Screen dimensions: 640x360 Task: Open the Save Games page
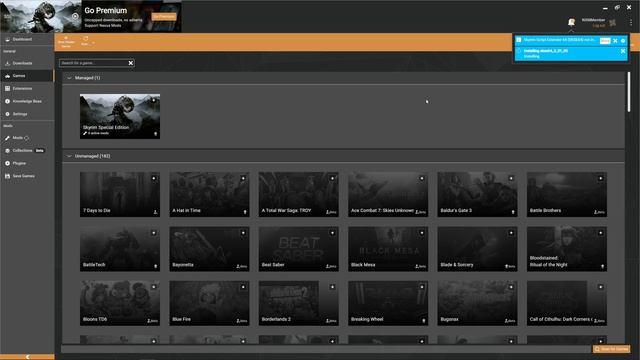coord(27,176)
